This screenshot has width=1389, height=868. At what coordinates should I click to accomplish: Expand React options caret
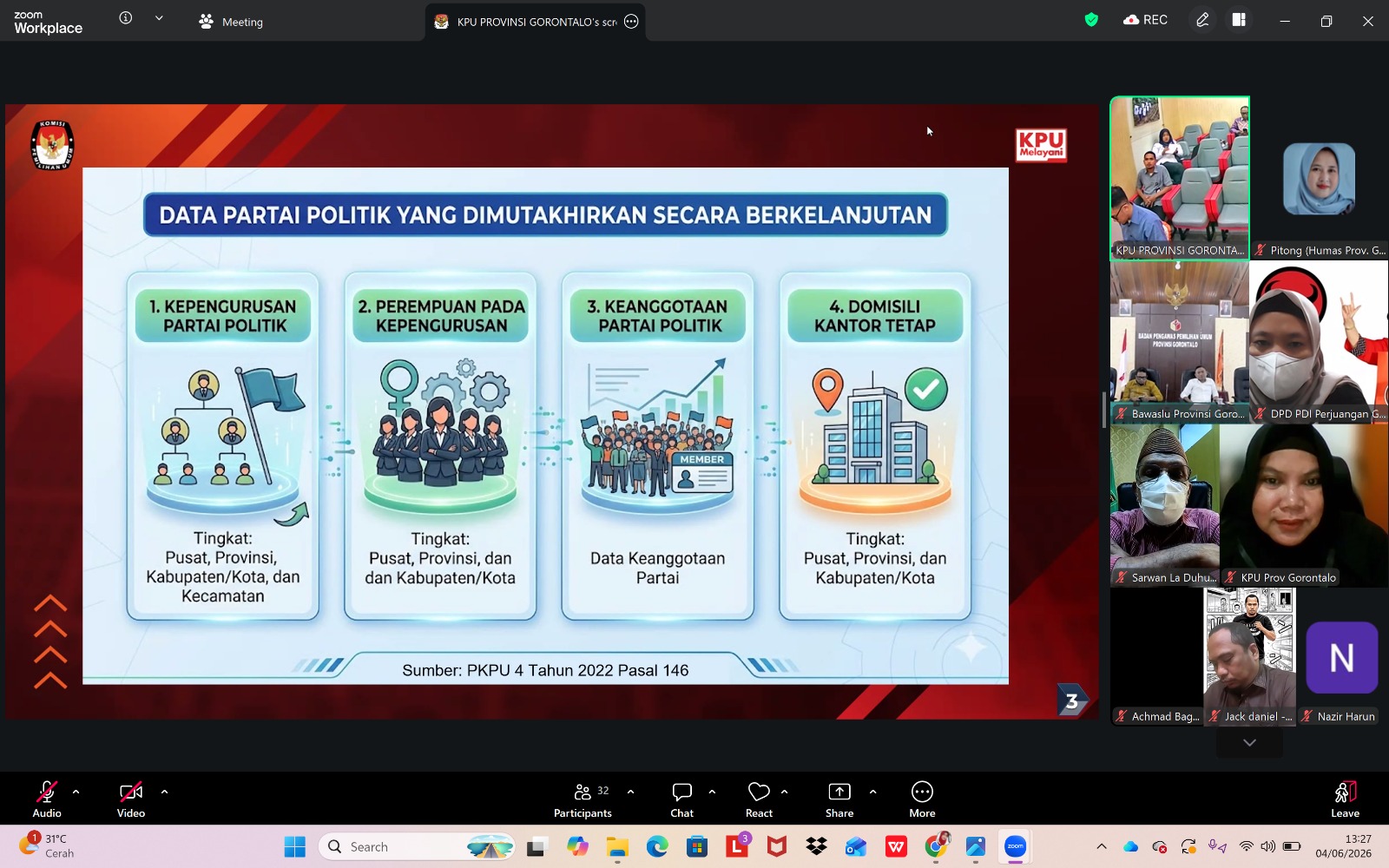pos(784,792)
